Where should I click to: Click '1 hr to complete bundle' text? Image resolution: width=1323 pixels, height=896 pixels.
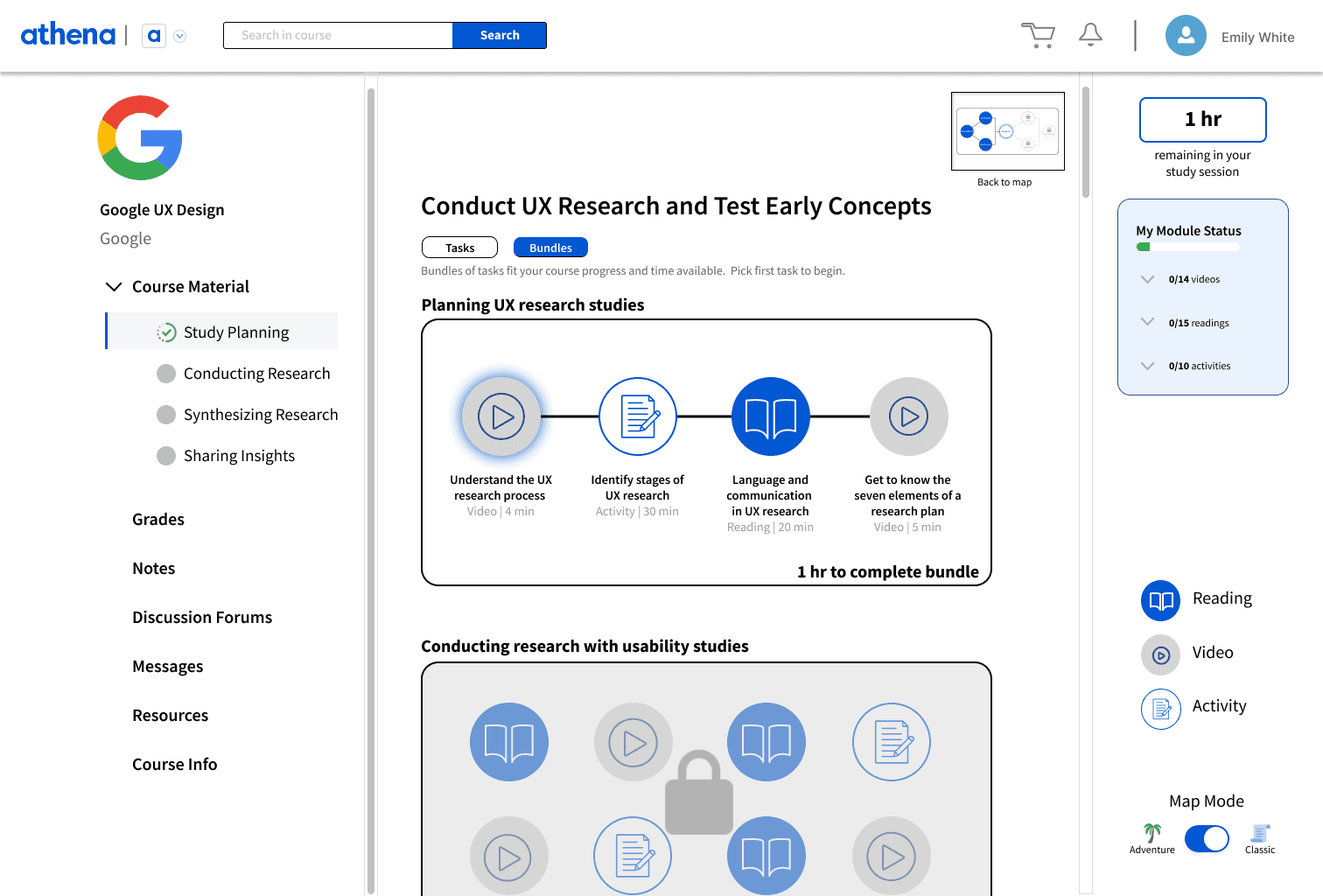coord(888,572)
